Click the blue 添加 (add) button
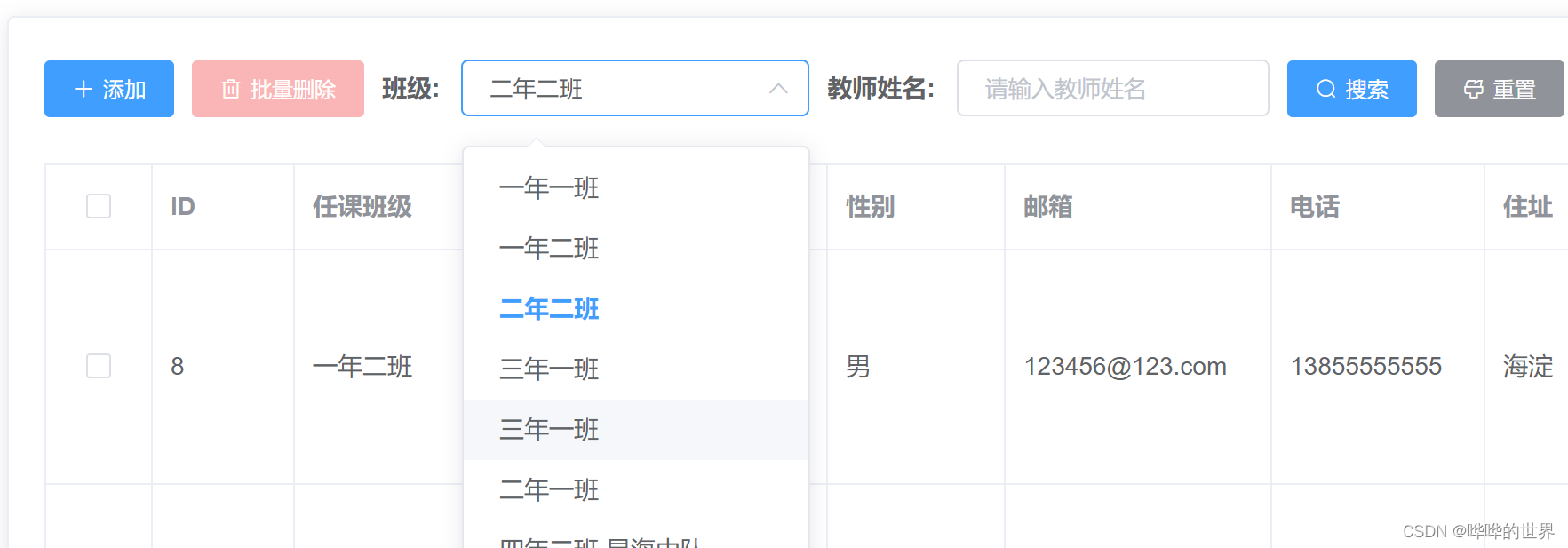Screen dimensions: 1568x548 (x=109, y=89)
